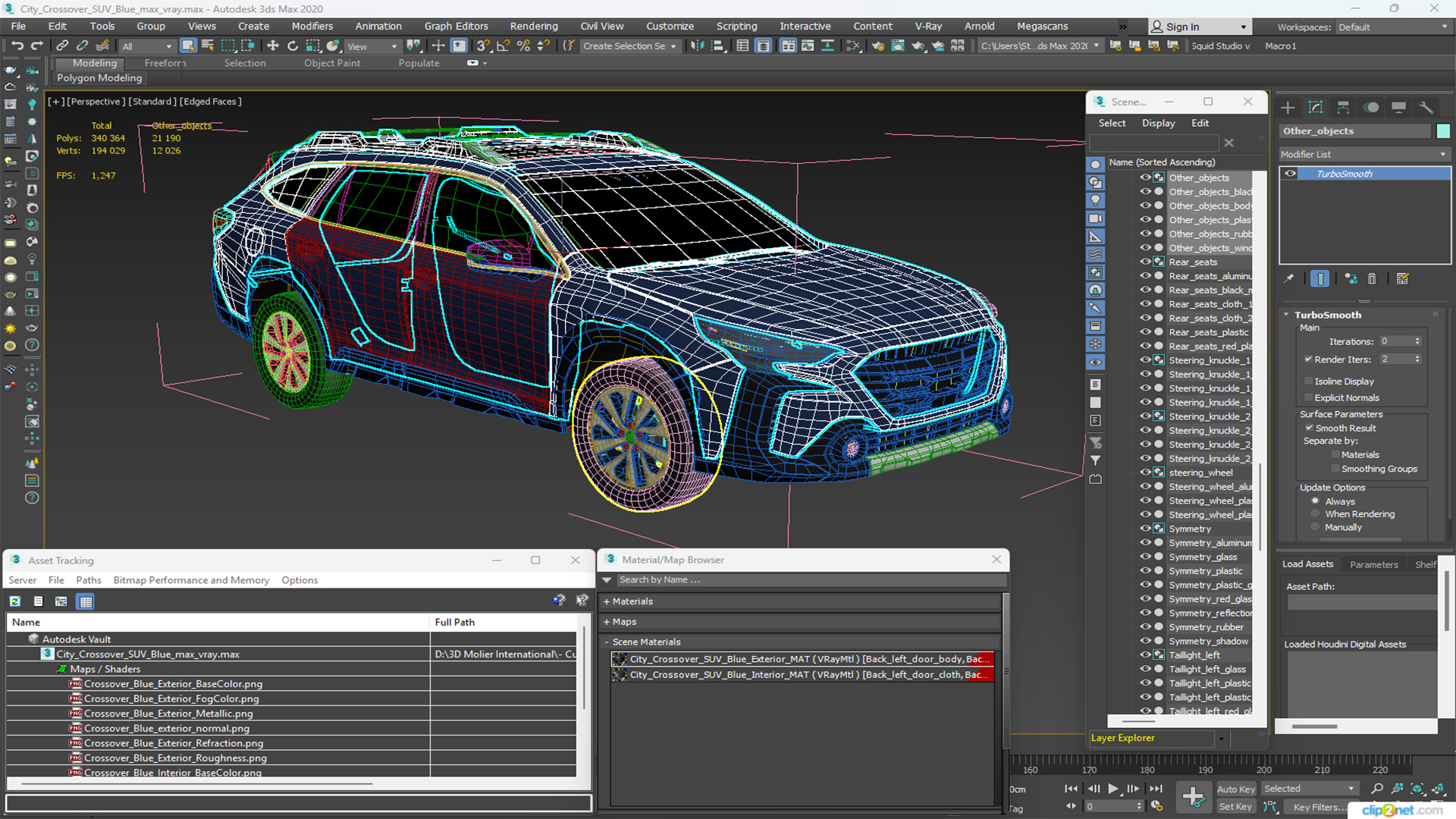Click the Redo arrow in main toolbar

click(36, 46)
